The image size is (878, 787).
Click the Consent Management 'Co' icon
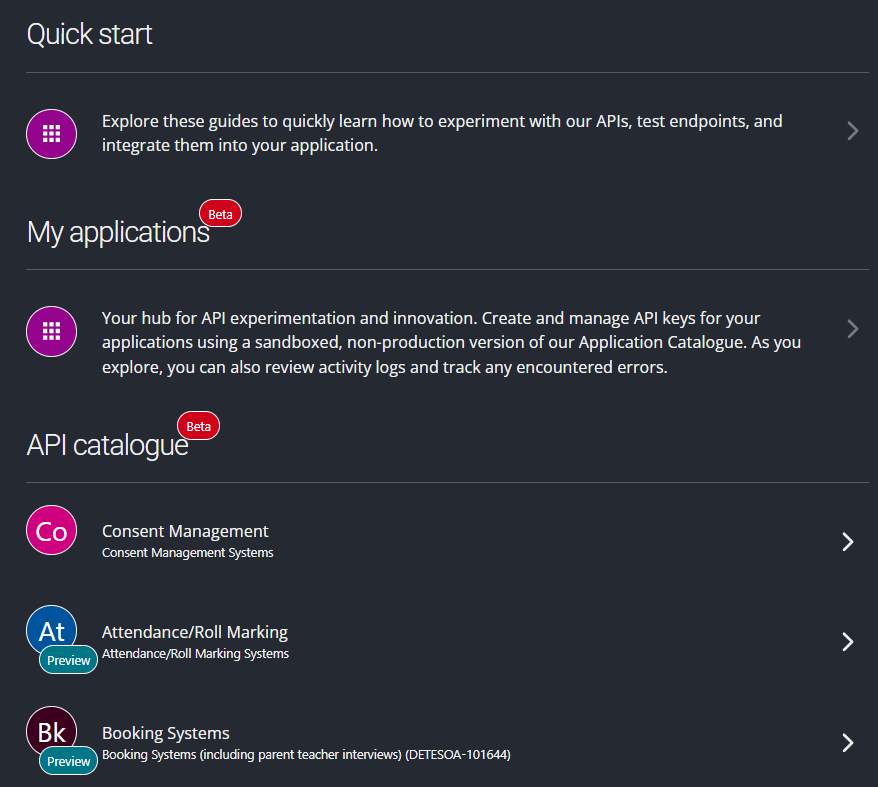click(52, 531)
